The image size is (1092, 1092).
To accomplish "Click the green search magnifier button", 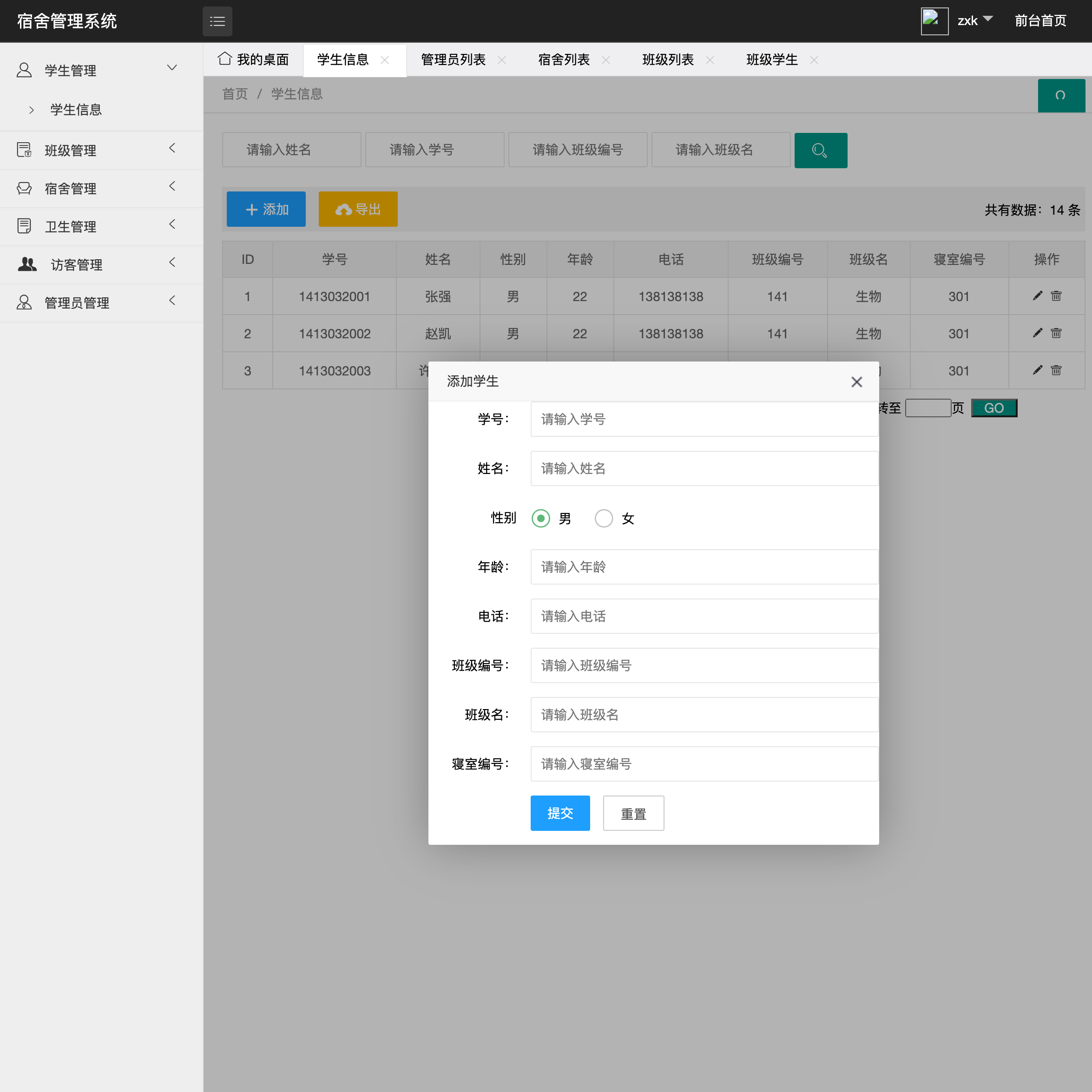I will 820,151.
